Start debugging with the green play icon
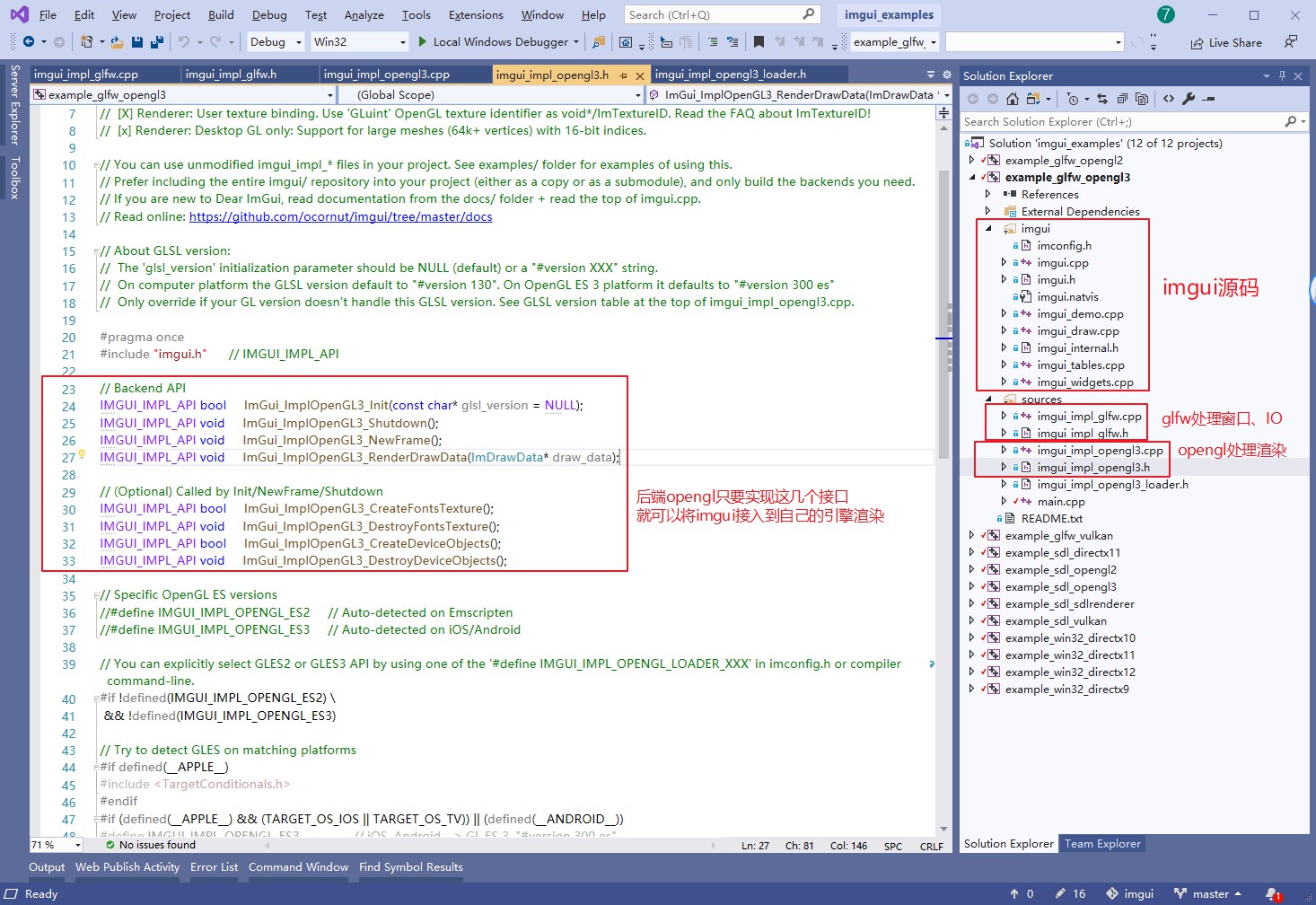The width and height of the screenshot is (1316, 905). (x=423, y=41)
